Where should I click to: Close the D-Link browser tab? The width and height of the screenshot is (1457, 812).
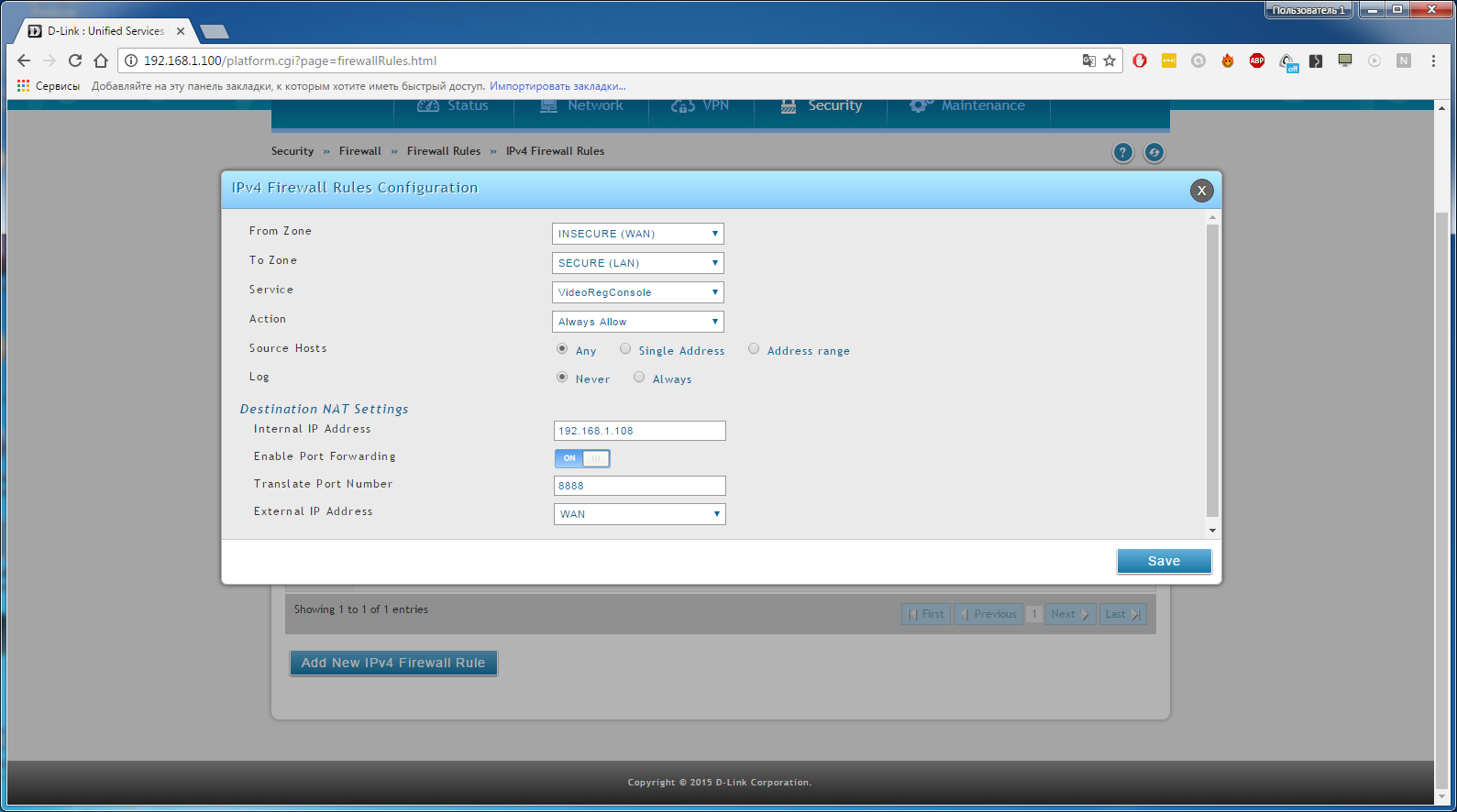click(181, 31)
